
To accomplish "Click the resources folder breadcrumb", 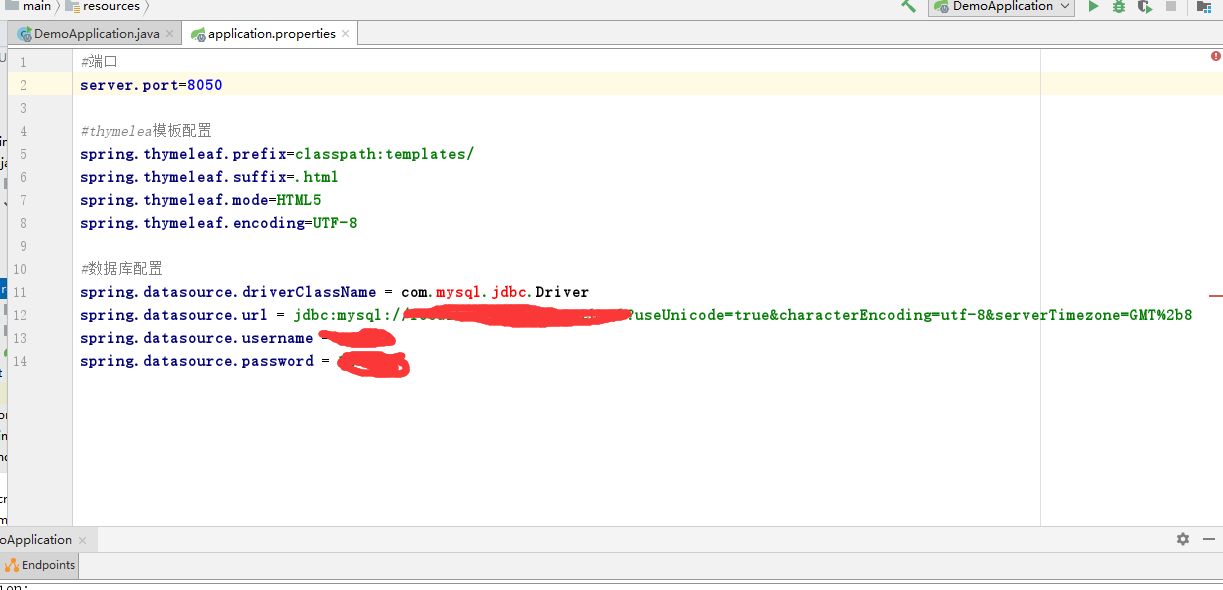I will tap(110, 6).
